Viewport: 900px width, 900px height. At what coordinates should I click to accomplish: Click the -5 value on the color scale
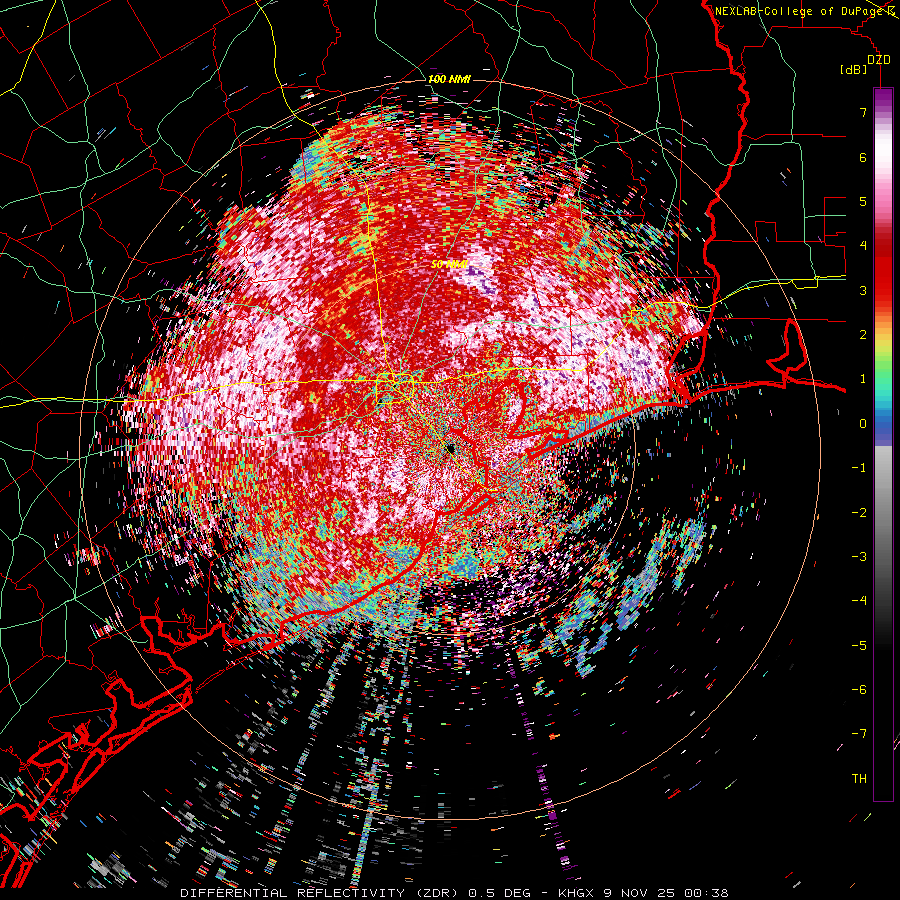pos(859,645)
